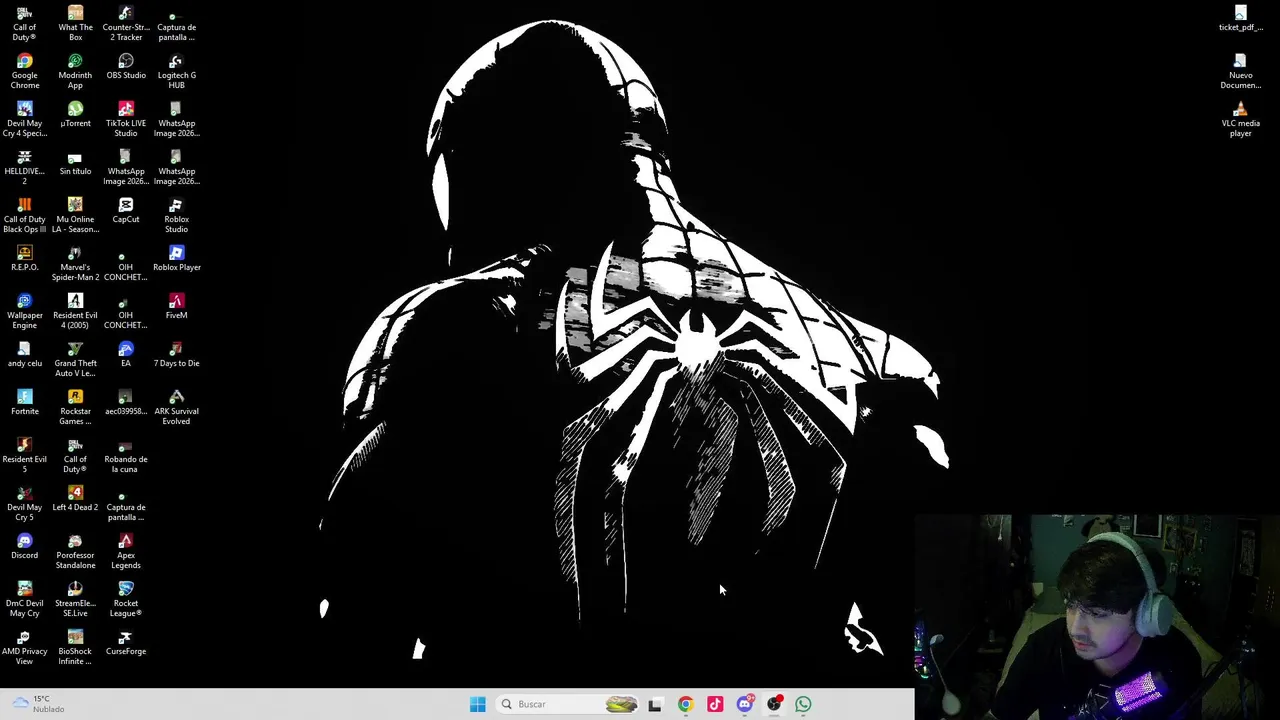
Task: Select the ticket_pdf file icon
Action: pos(1240,19)
